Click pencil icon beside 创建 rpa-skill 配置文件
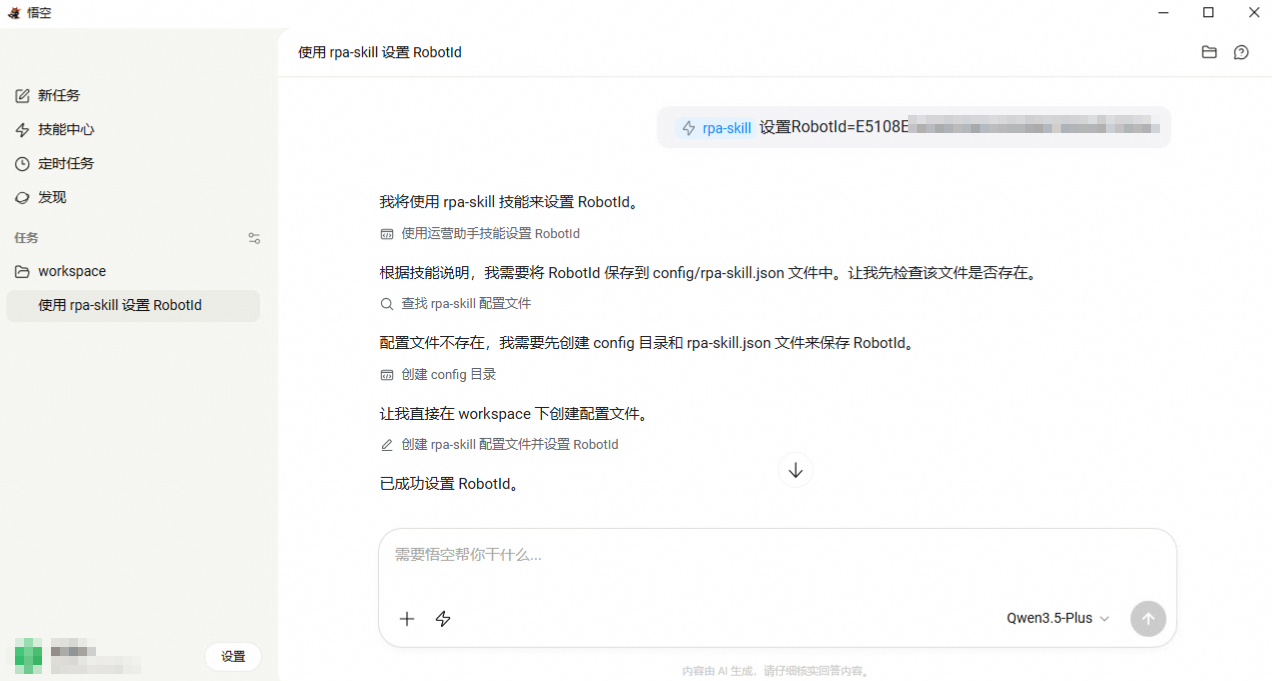This screenshot has width=1272, height=681. [x=387, y=445]
